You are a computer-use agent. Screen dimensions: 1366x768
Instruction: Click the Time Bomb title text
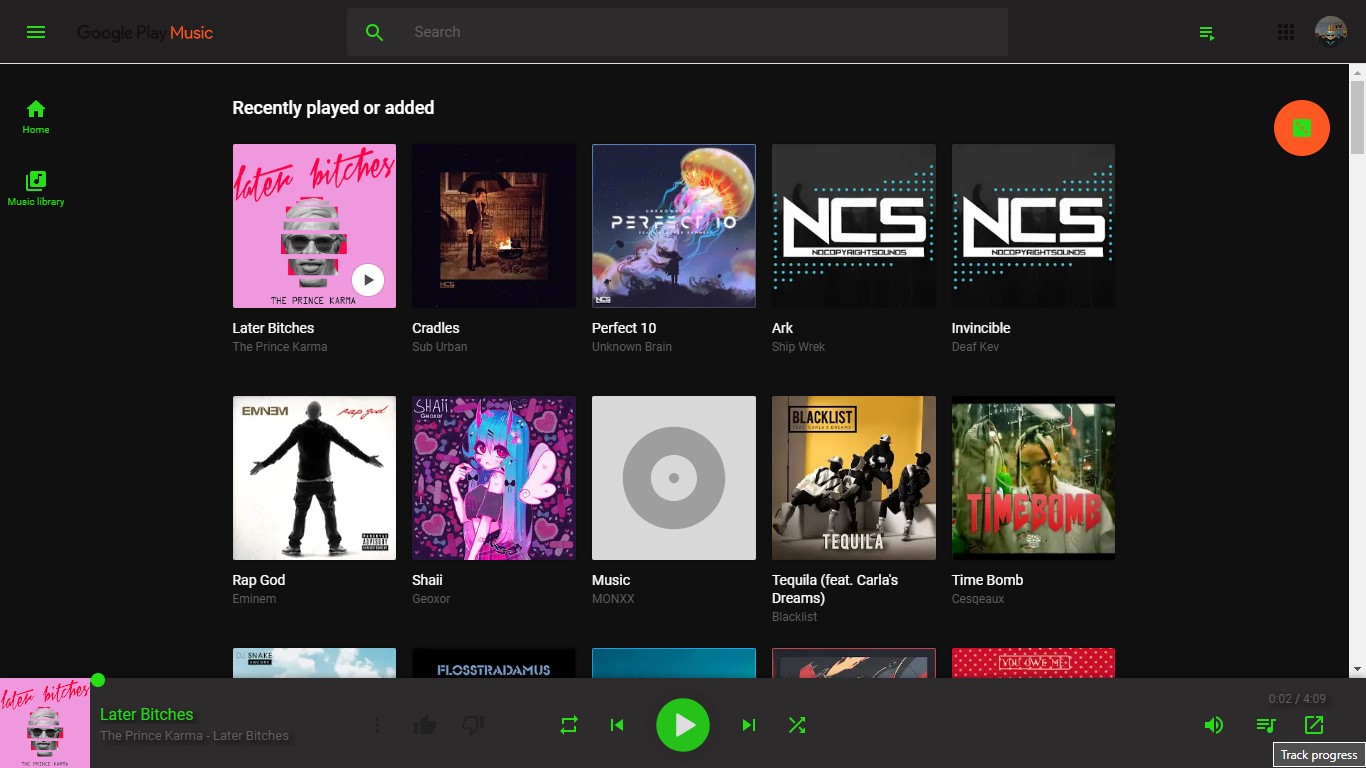(987, 580)
